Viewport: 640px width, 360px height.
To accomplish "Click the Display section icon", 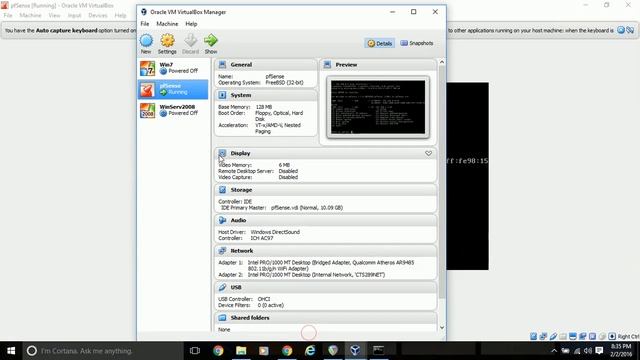I will 222,153.
